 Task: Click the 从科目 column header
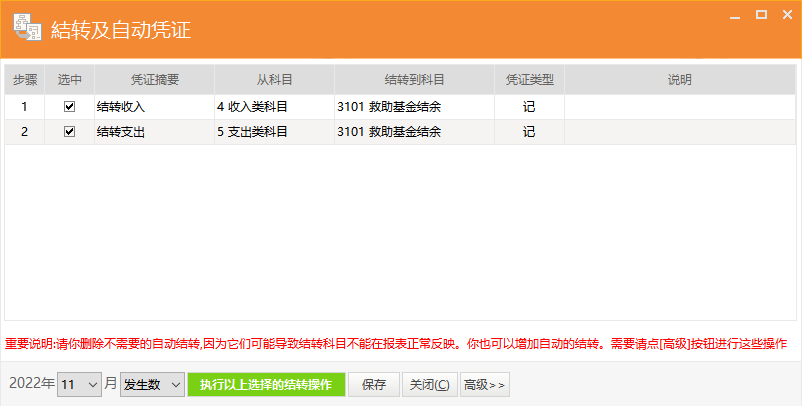[x=274, y=80]
